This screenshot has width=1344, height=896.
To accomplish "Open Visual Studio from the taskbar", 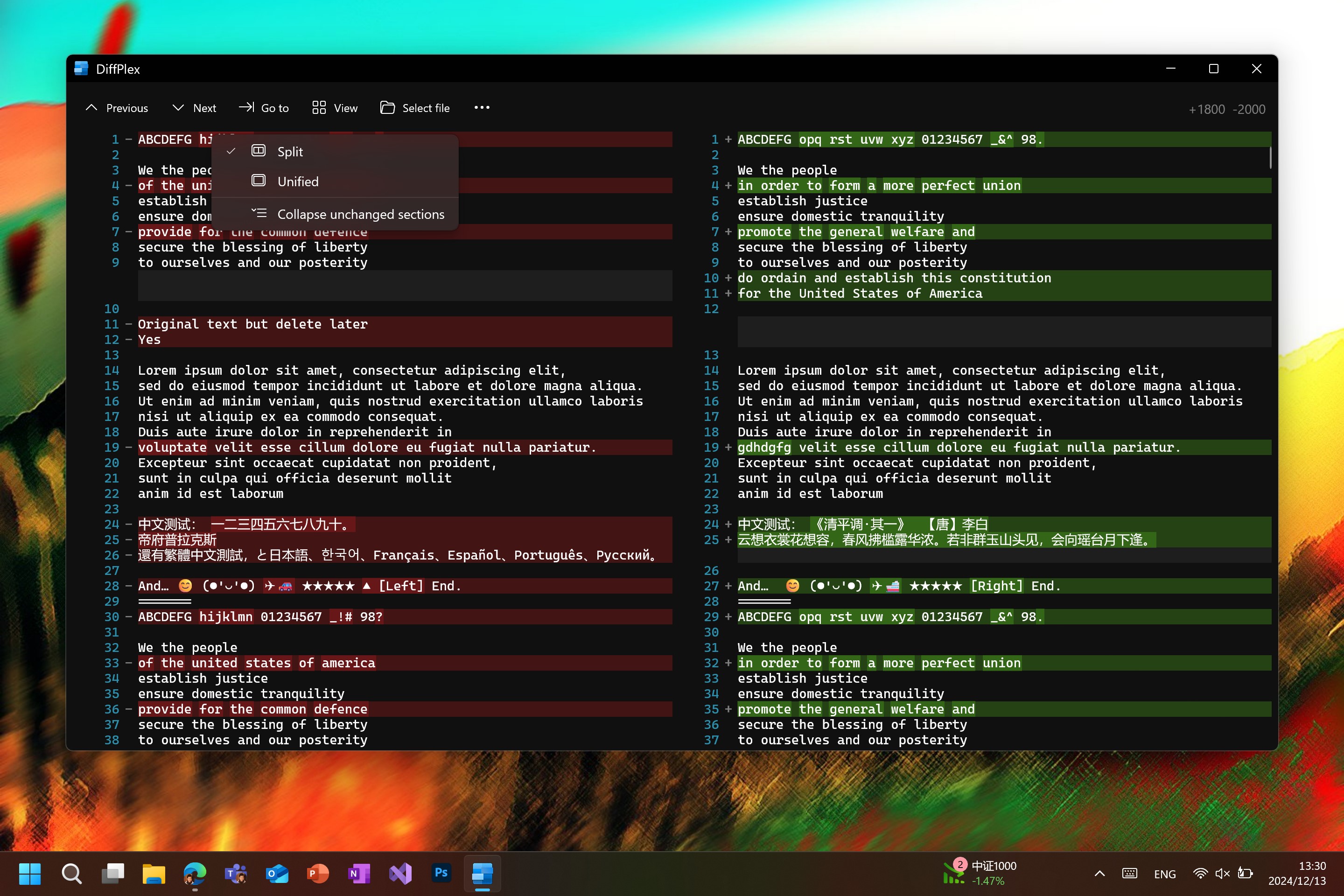I will (x=400, y=874).
